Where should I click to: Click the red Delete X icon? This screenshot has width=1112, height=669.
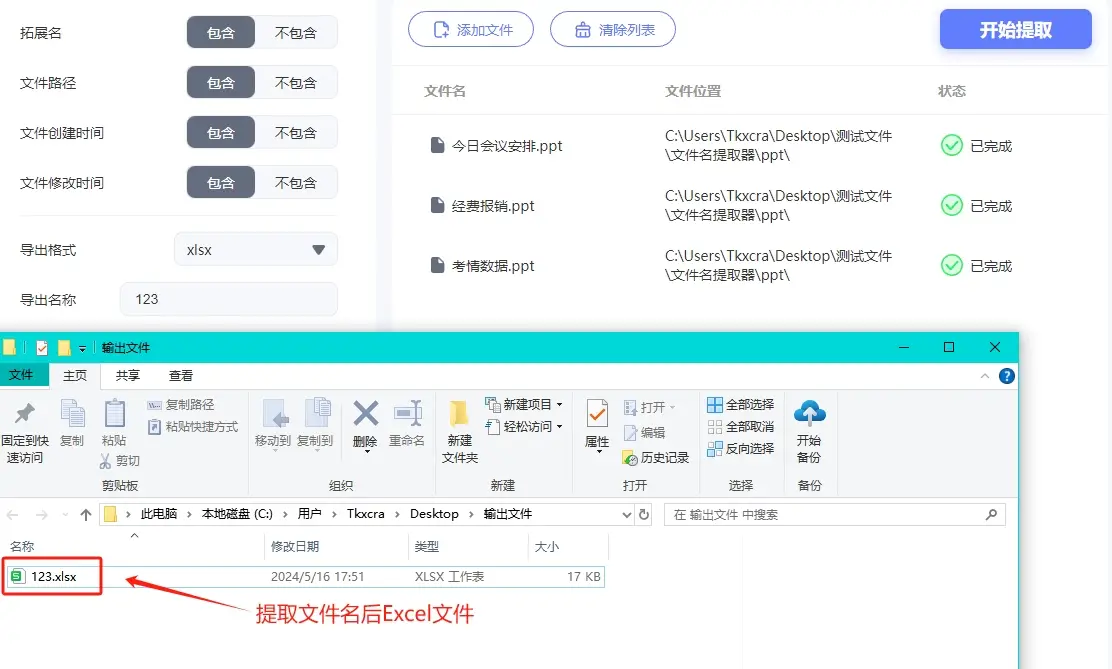pyautogui.click(x=365, y=414)
